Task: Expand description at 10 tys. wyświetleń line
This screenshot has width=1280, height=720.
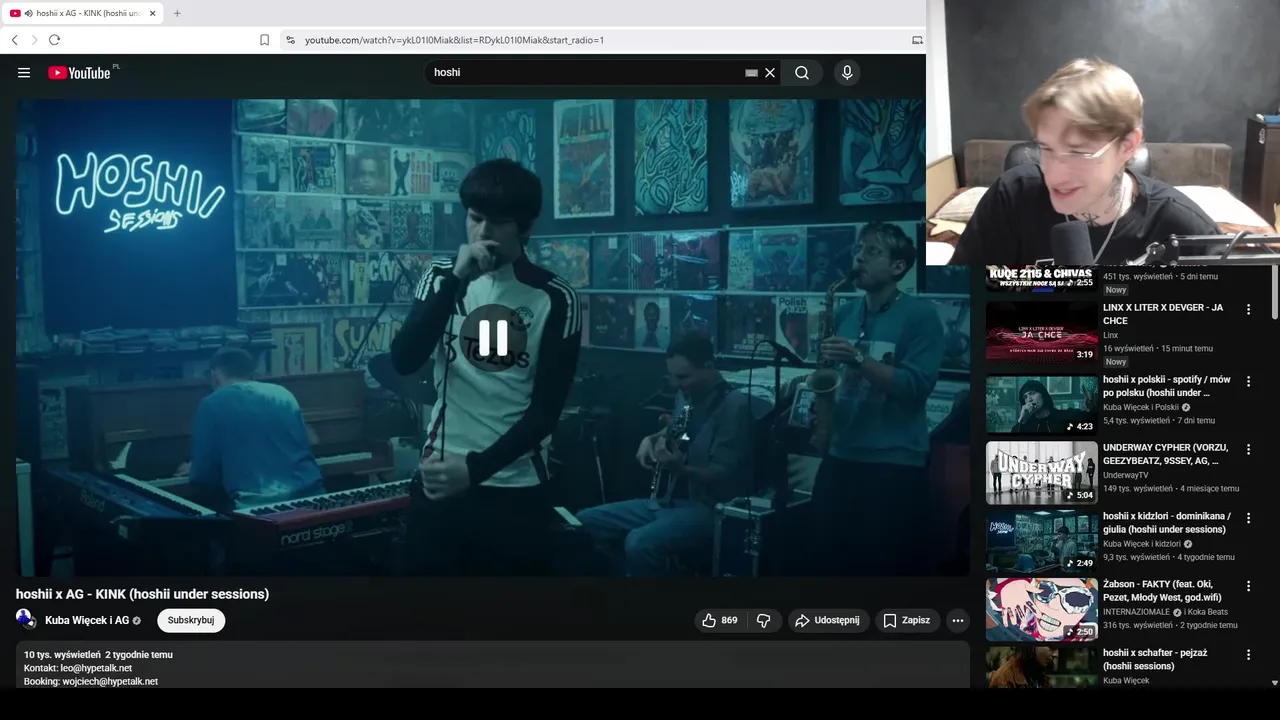Action: click(x=98, y=655)
